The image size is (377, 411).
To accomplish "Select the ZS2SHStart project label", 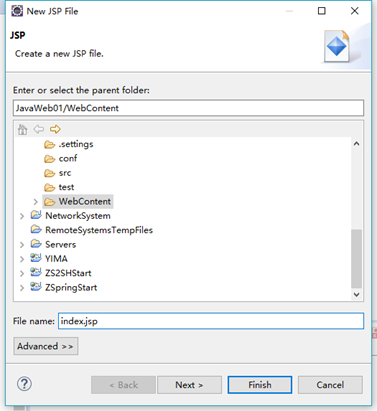I will 68,273.
